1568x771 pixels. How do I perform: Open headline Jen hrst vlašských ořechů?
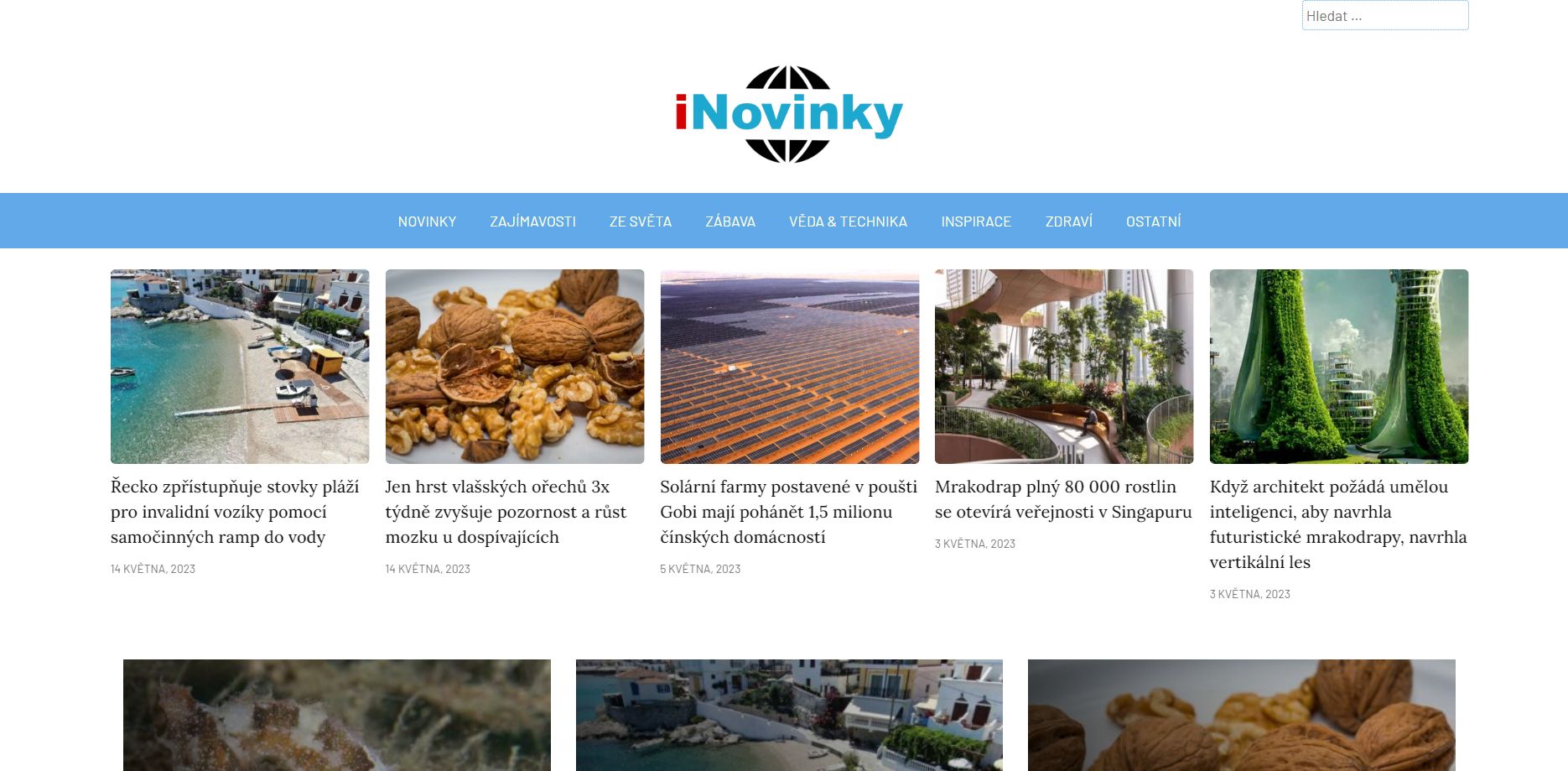506,512
